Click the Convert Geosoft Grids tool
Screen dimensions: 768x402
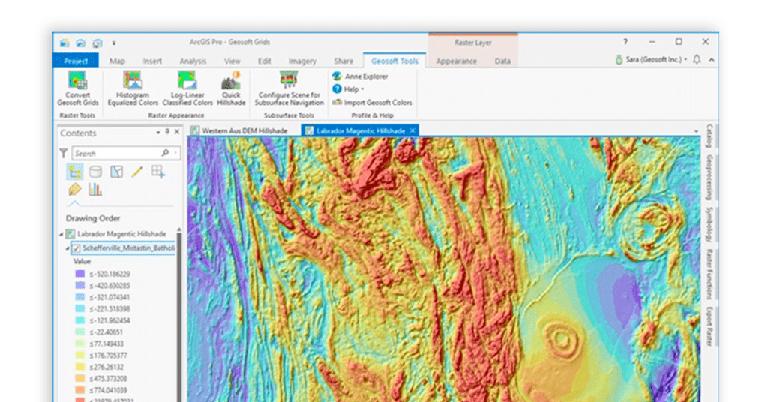[77, 89]
